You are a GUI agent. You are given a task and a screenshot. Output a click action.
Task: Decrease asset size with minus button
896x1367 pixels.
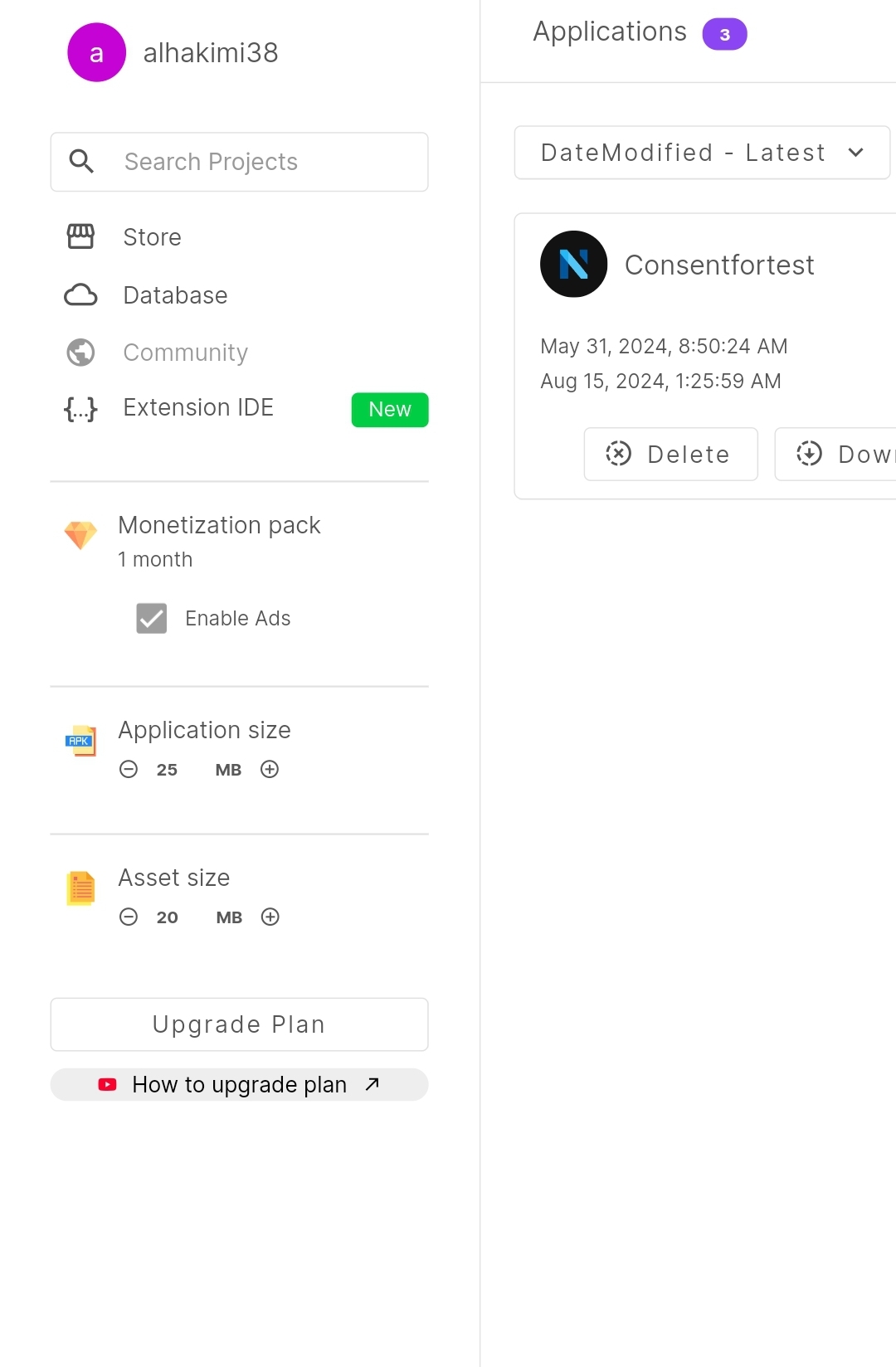tap(129, 917)
